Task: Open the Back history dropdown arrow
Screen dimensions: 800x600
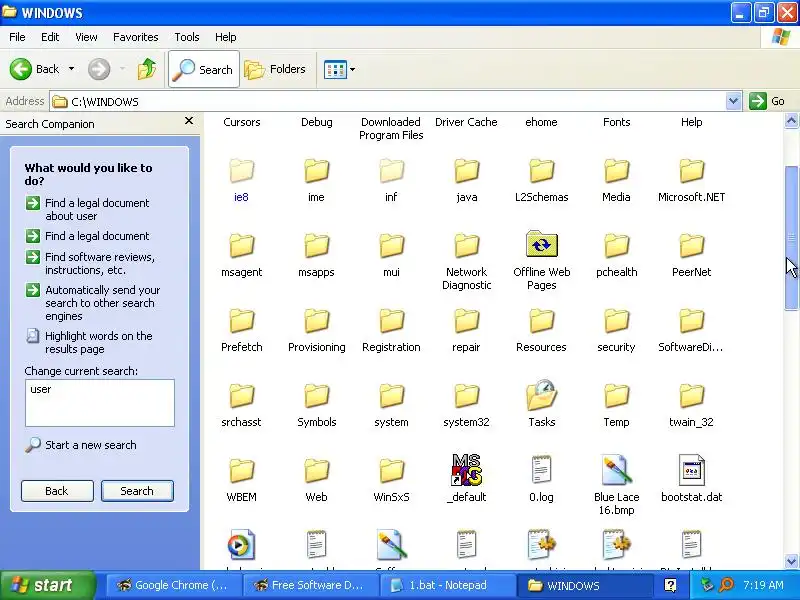Action: coord(71,69)
